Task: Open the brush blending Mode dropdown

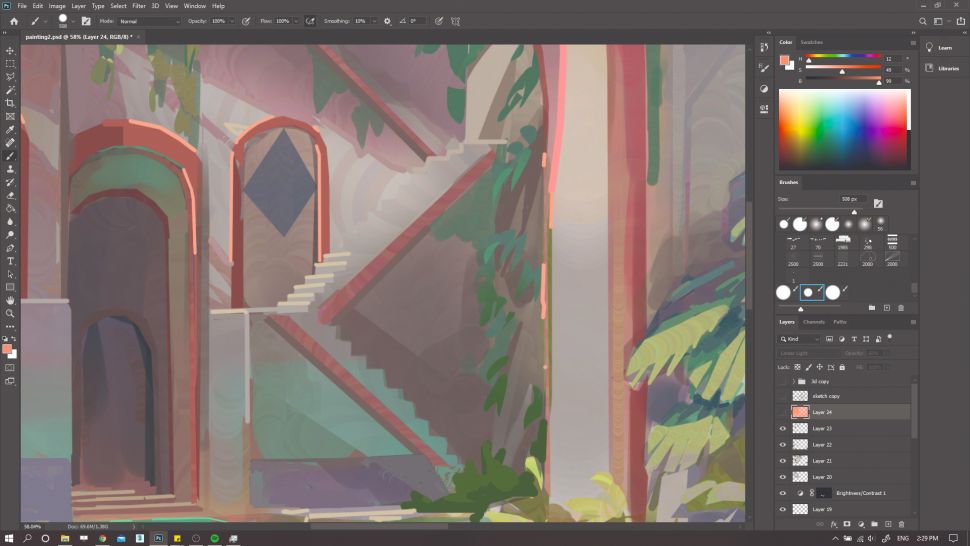Action: coord(149,21)
